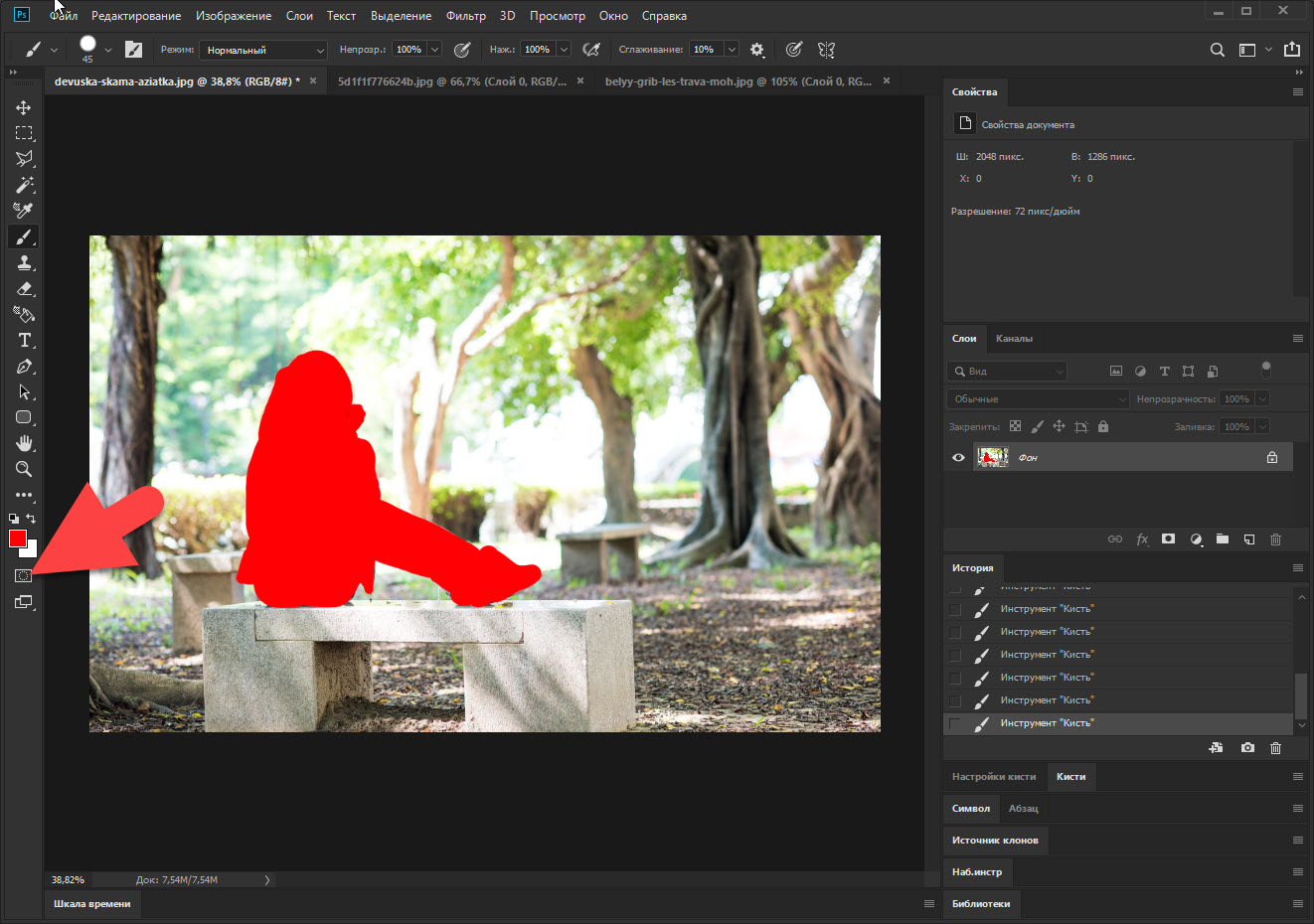Take a new snapshot in History panel

[1247, 748]
